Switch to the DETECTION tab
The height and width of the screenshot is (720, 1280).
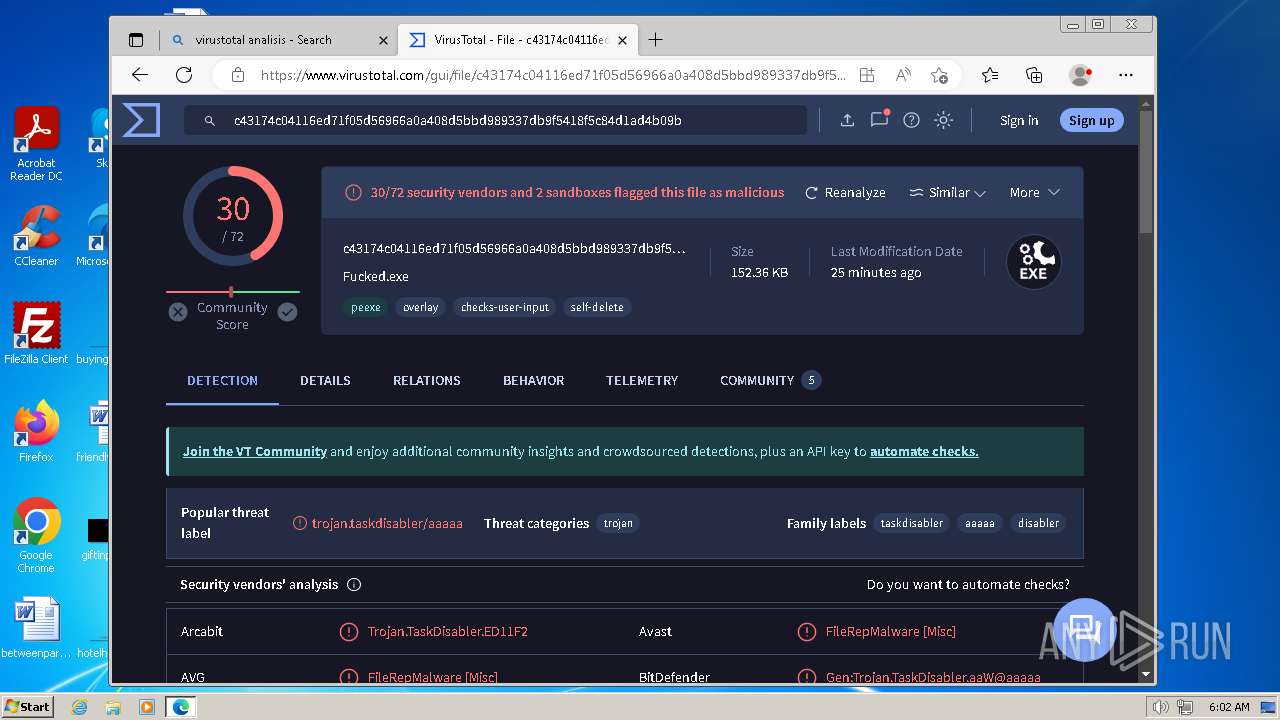[222, 380]
